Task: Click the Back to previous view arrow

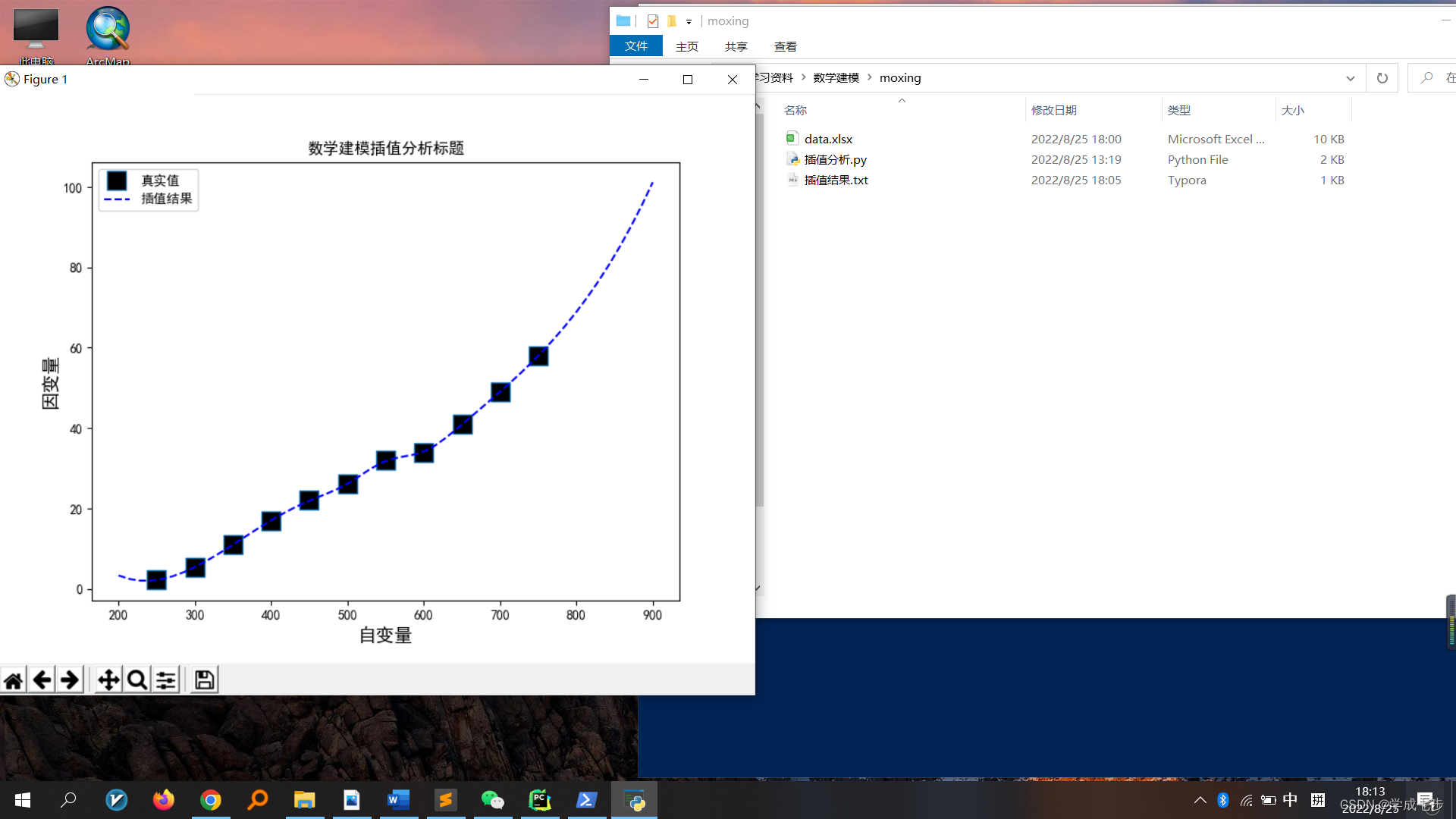Action: point(42,680)
